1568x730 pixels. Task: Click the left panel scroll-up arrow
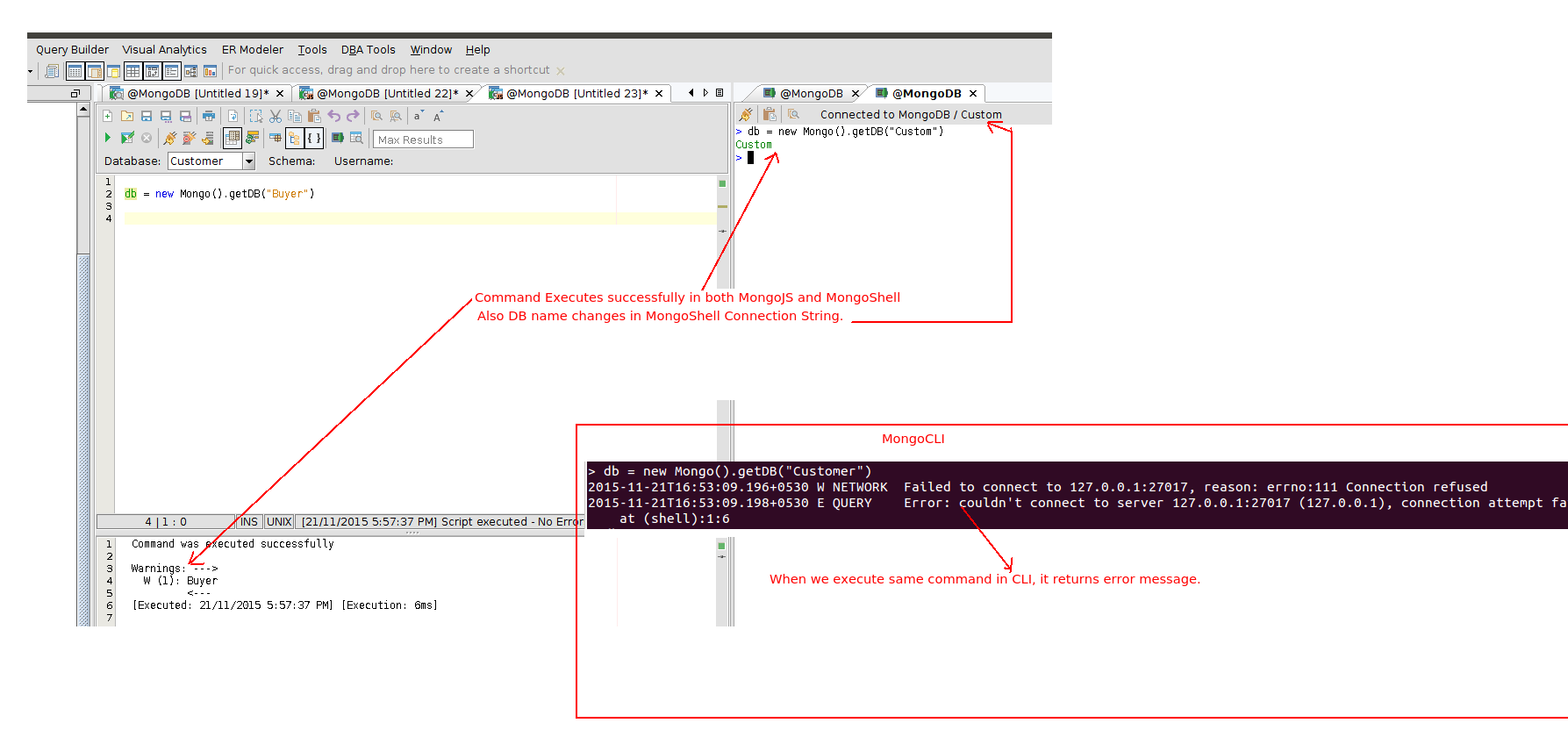click(x=83, y=110)
